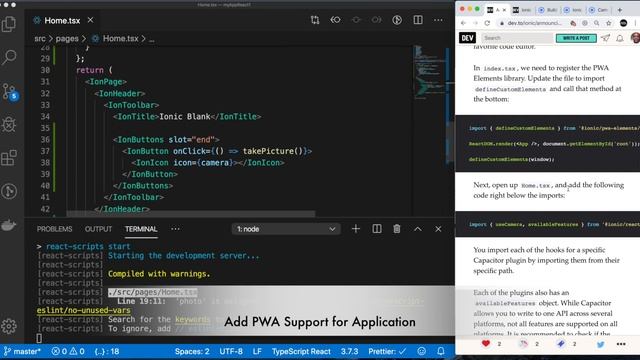Close the Home.tsx editor tab
640x360 pixels.
pyautogui.click(x=90, y=20)
